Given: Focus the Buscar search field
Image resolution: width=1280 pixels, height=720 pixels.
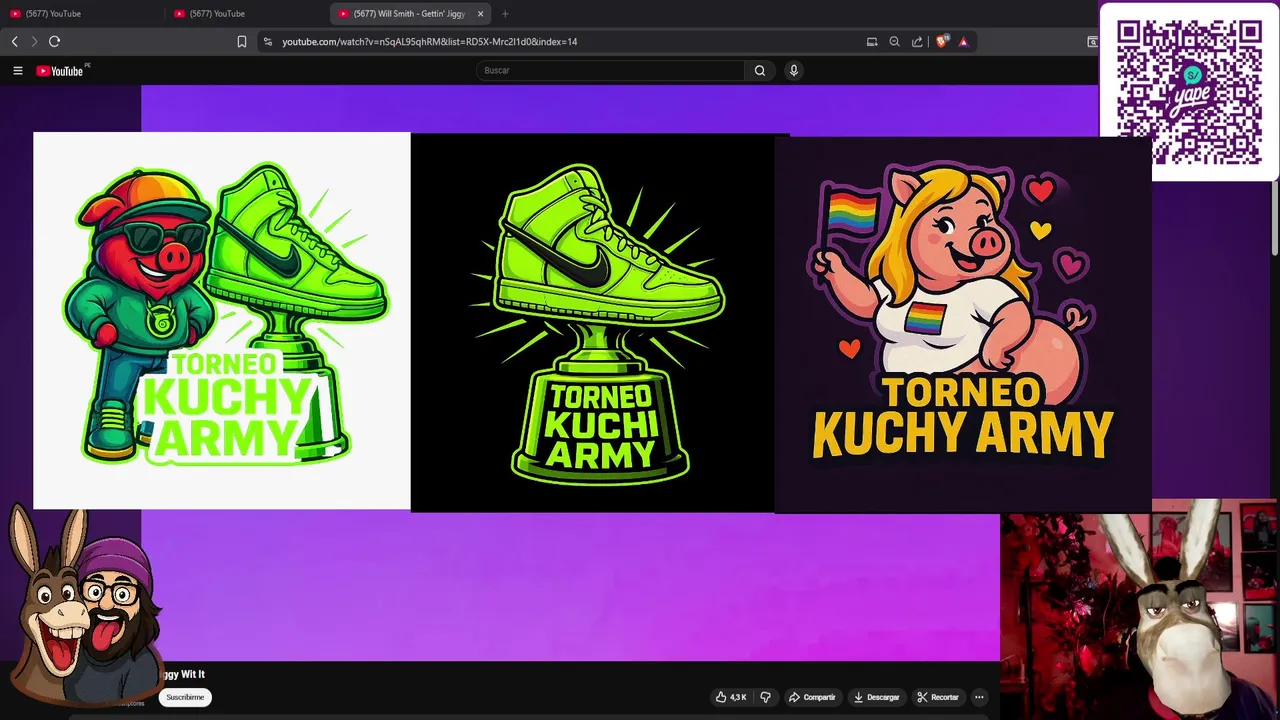Looking at the screenshot, I should [x=610, y=70].
